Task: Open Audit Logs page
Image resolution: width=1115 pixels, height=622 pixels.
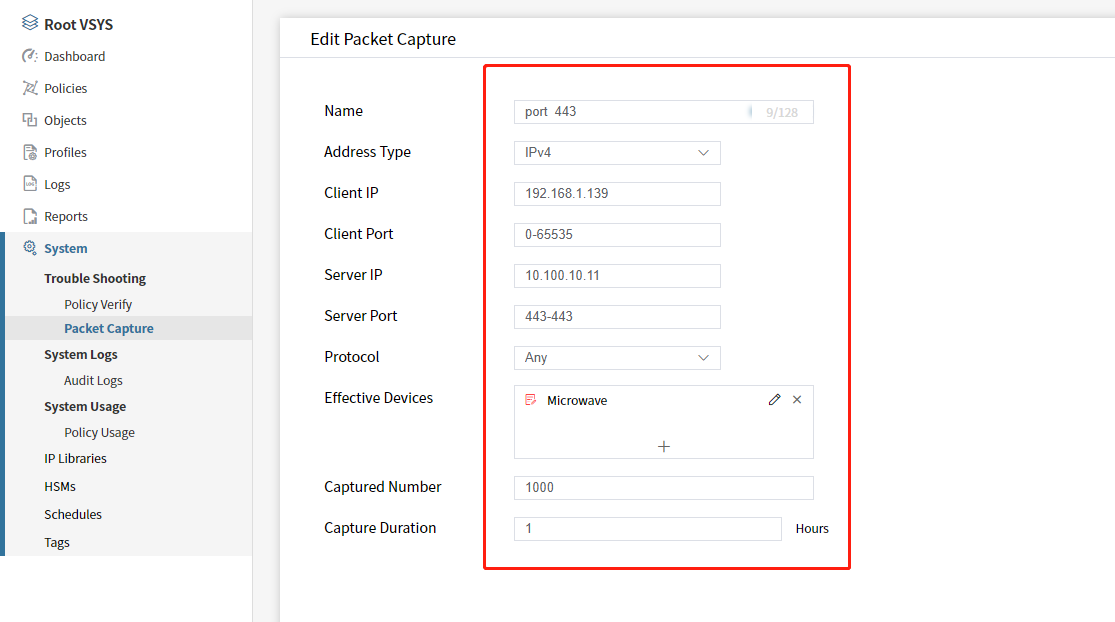Action: (x=93, y=381)
